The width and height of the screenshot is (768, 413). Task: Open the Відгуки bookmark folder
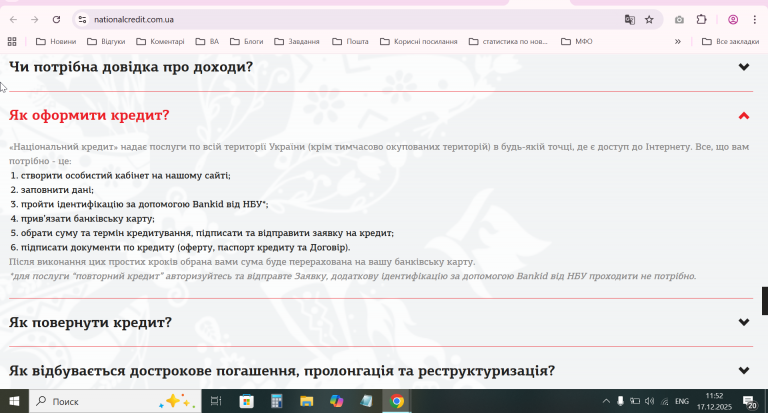(x=106, y=42)
